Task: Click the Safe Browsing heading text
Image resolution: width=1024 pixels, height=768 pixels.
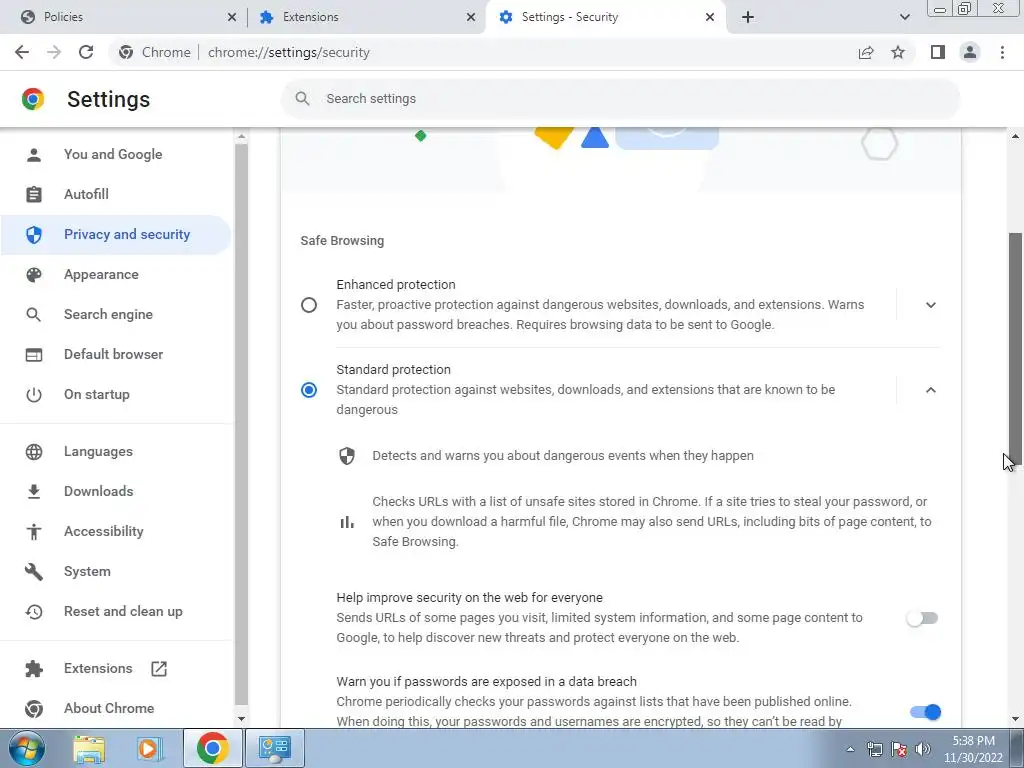Action: coord(342,241)
